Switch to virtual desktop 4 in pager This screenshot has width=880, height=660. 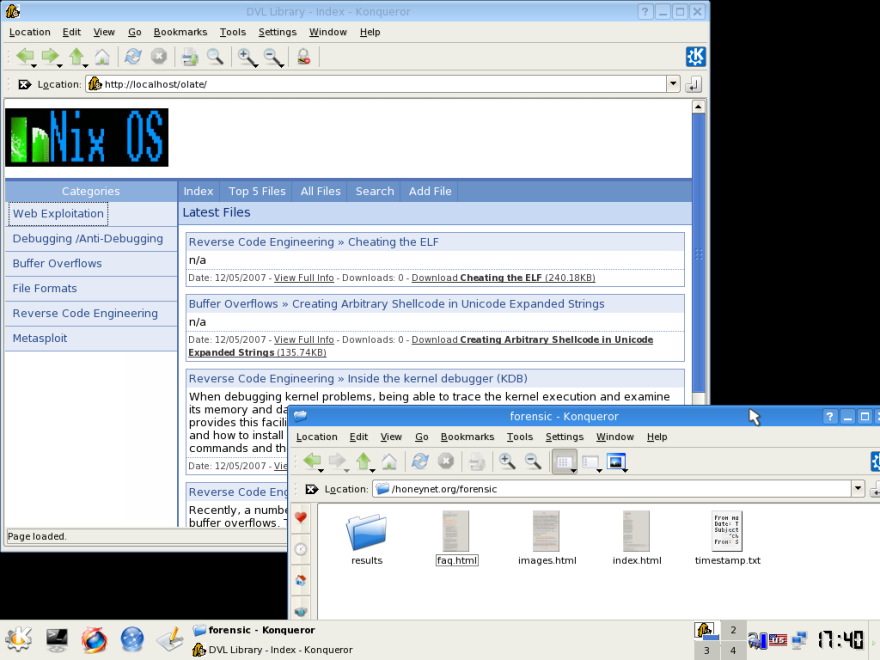(733, 650)
